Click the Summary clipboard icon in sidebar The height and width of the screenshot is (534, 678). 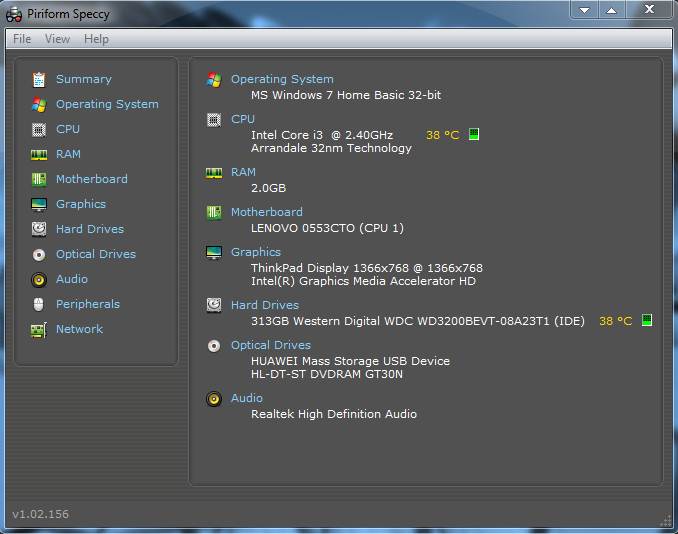coord(39,80)
